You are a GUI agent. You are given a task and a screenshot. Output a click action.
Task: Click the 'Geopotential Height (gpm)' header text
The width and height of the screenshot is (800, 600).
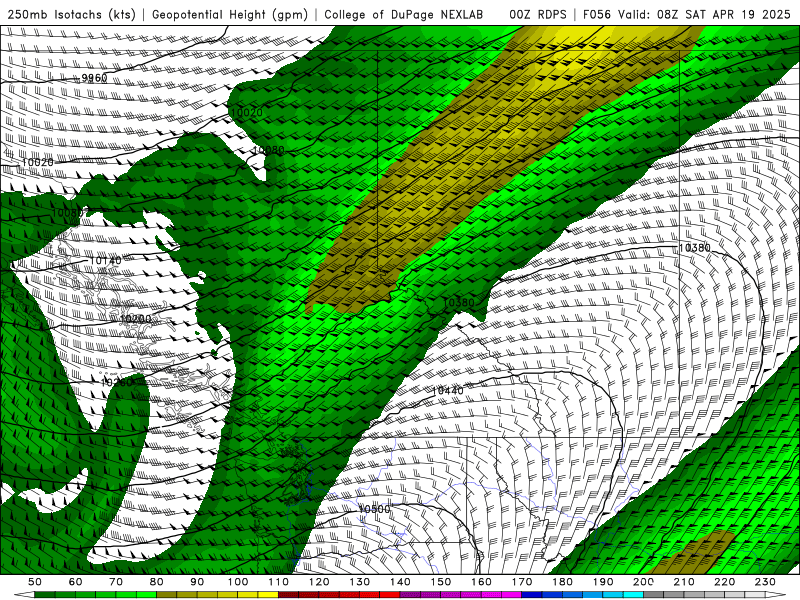click(x=230, y=14)
